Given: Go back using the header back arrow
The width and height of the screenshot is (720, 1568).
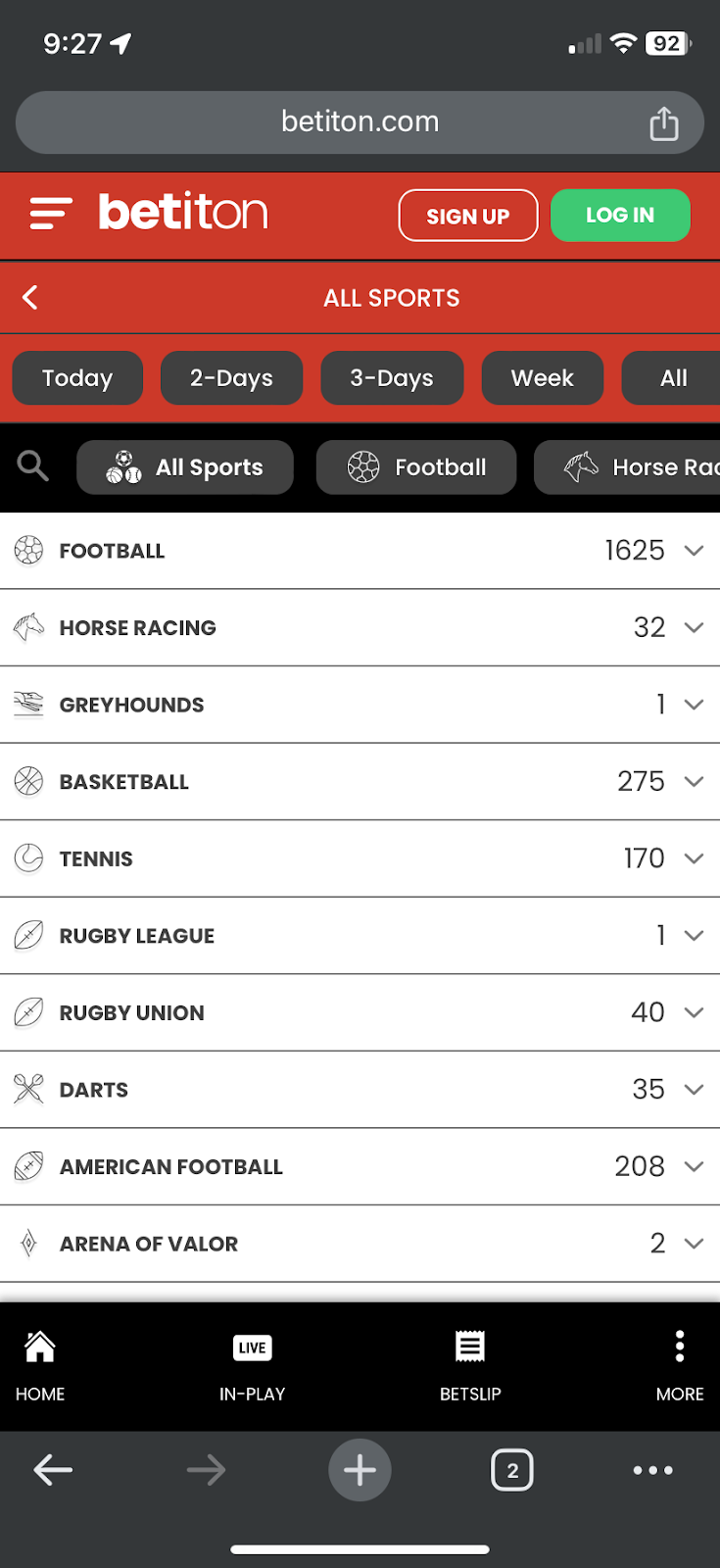Looking at the screenshot, I should [x=30, y=298].
